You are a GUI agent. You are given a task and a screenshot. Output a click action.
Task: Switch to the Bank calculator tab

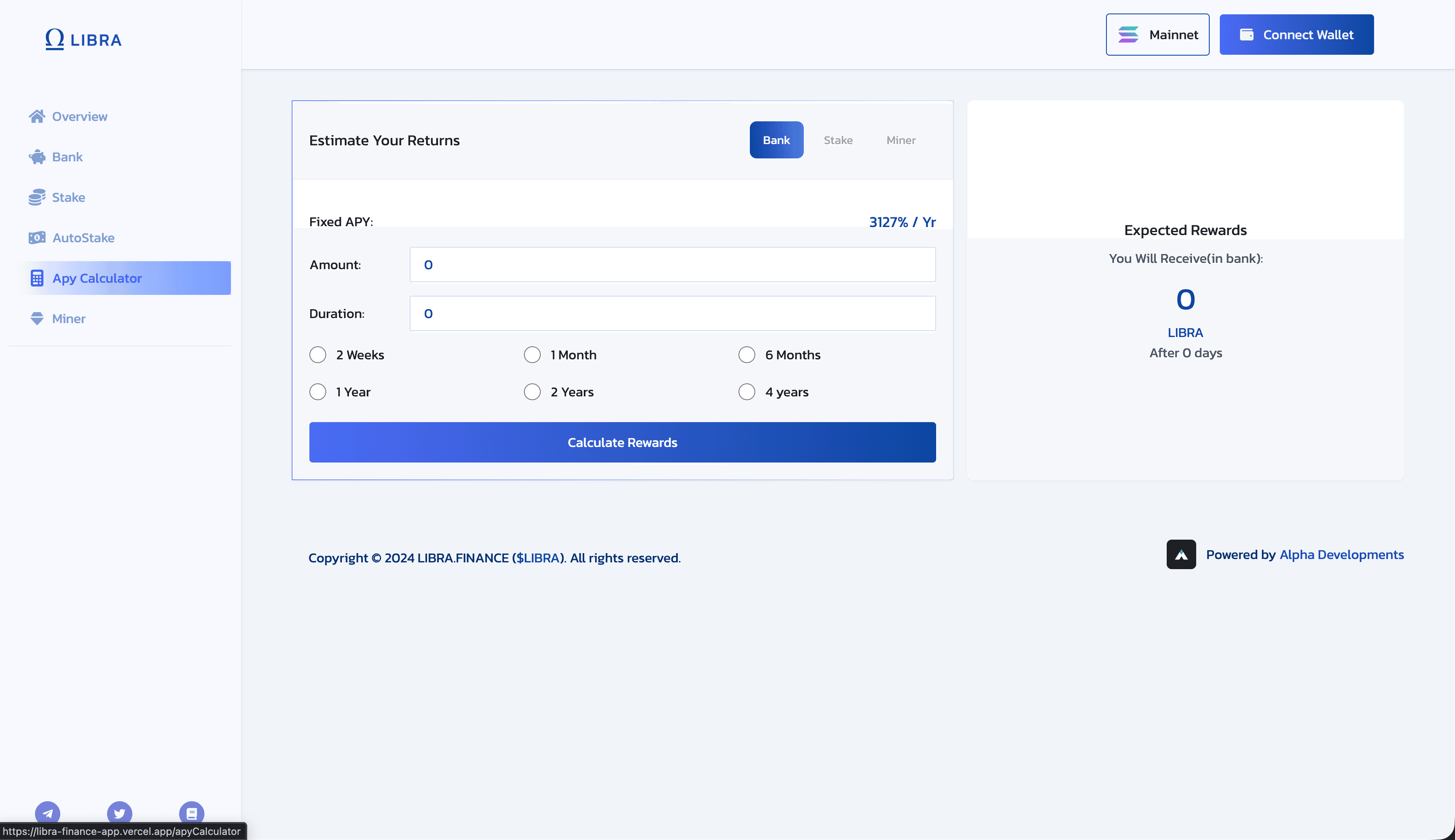pyautogui.click(x=776, y=139)
